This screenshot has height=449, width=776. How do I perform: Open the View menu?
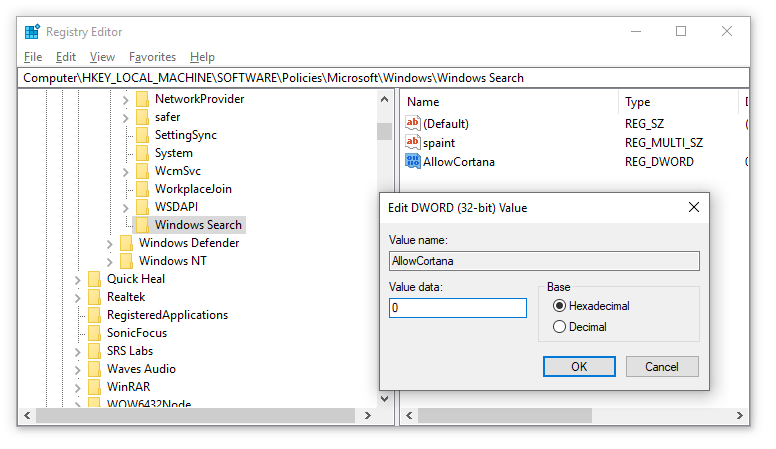coord(102,57)
